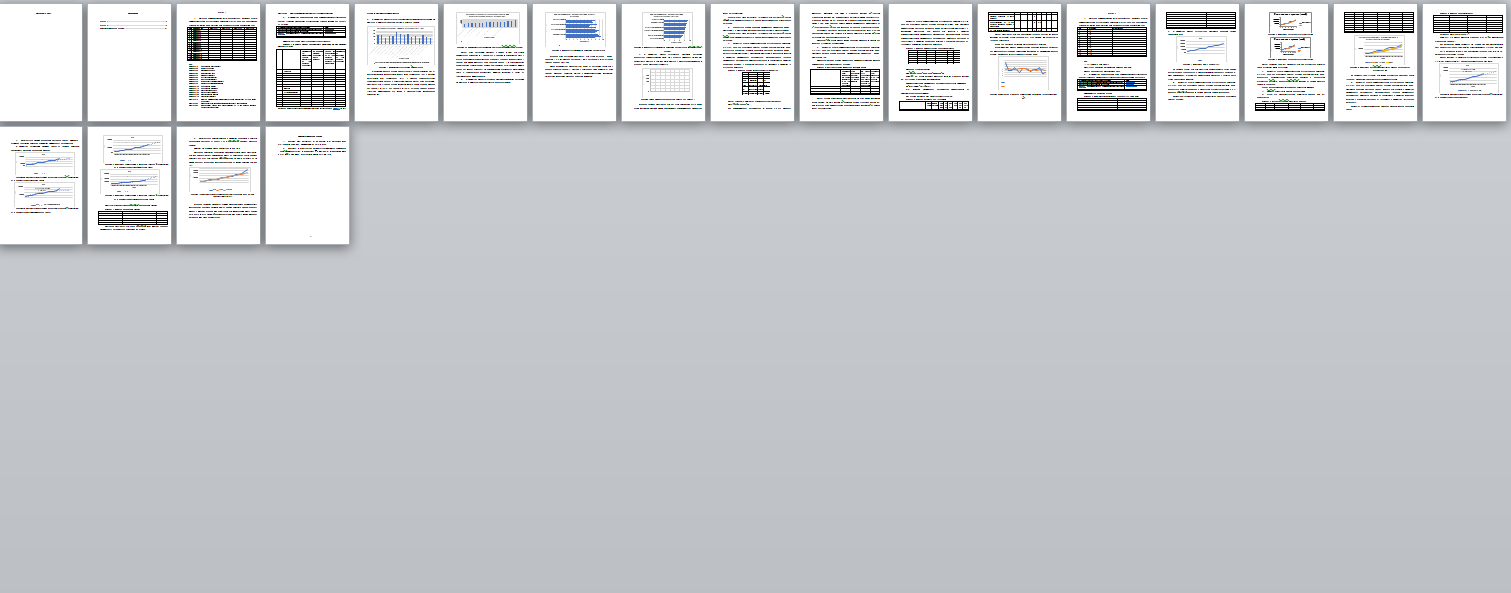Go to page 12, table above multicolor line chart
Image resolution: width=1511 pixels, height=593 pixels.
[1020, 63]
